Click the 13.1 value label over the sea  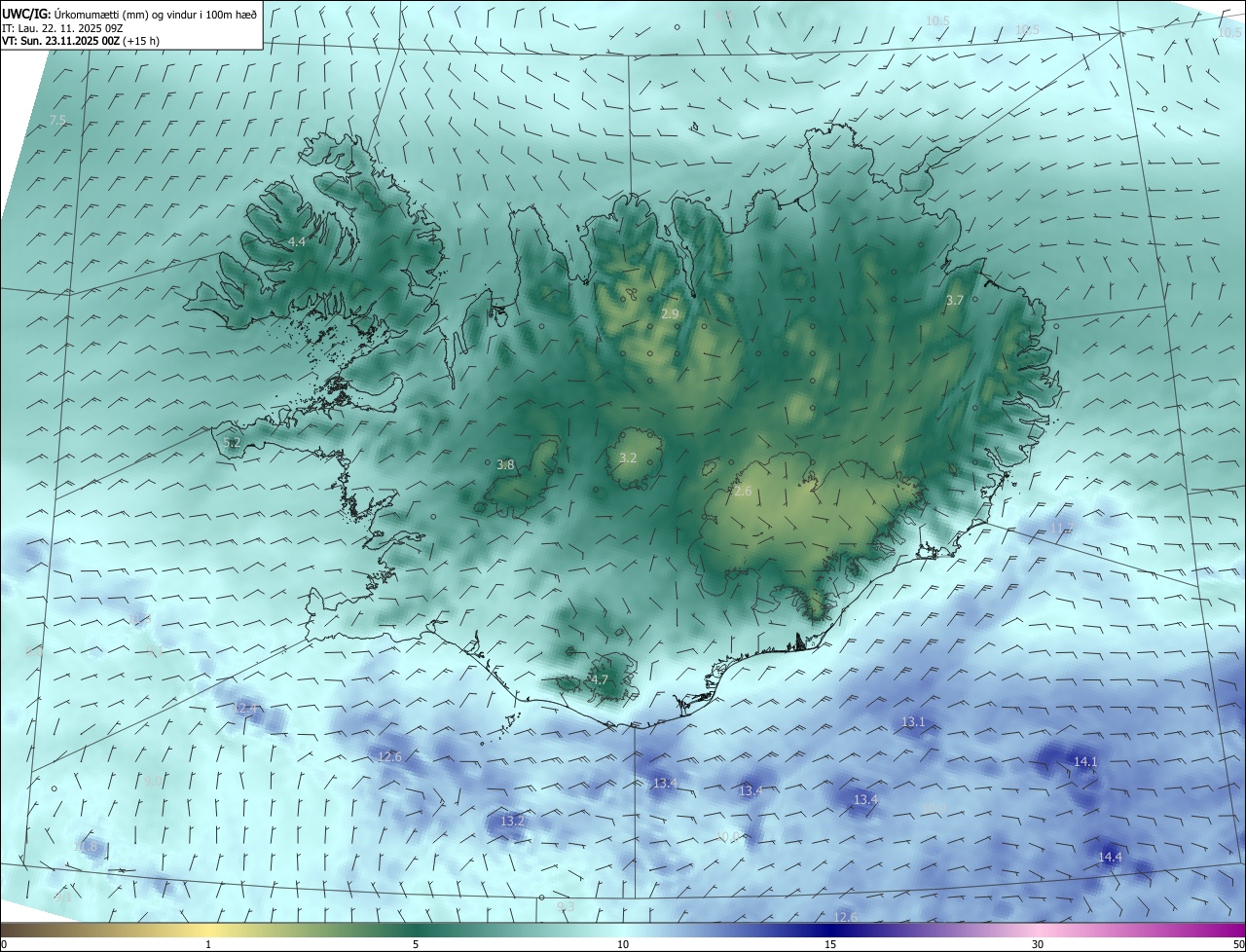pos(913,722)
